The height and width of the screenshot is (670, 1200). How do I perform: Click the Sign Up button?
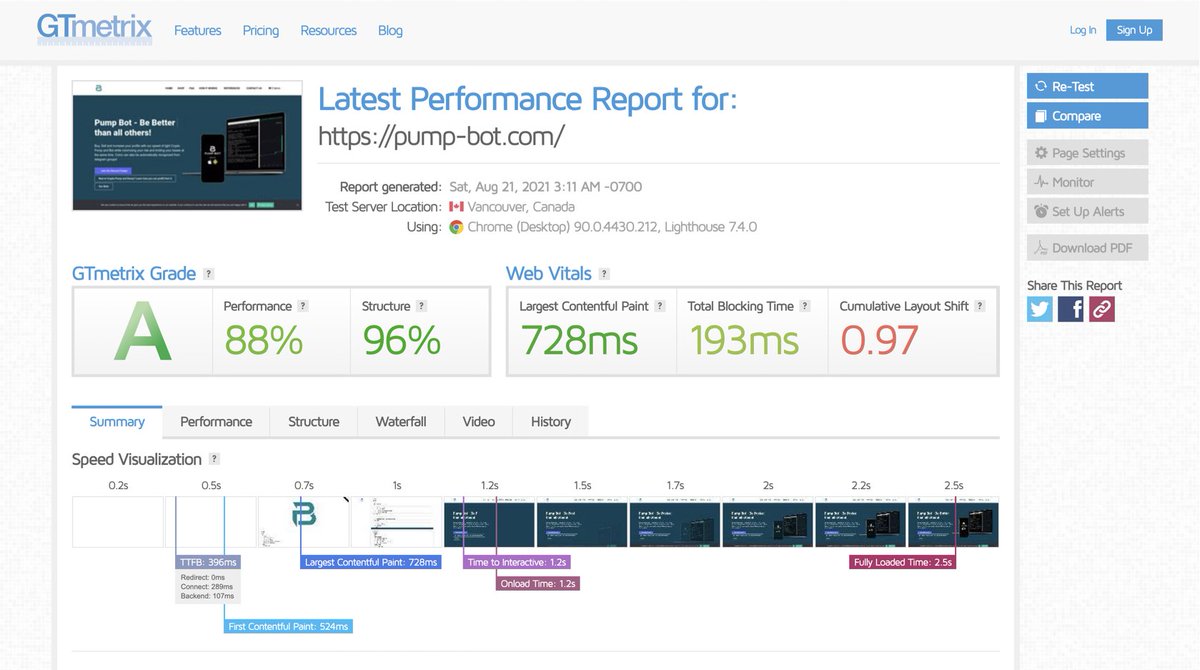point(1134,30)
